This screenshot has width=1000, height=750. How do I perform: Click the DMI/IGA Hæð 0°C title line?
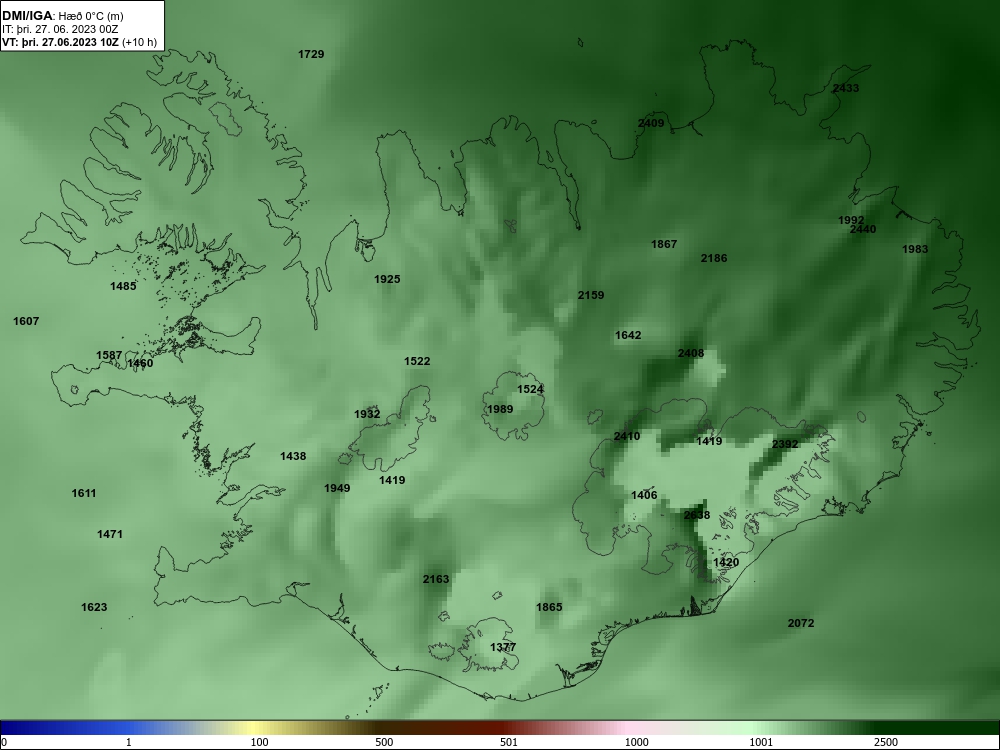click(62, 16)
